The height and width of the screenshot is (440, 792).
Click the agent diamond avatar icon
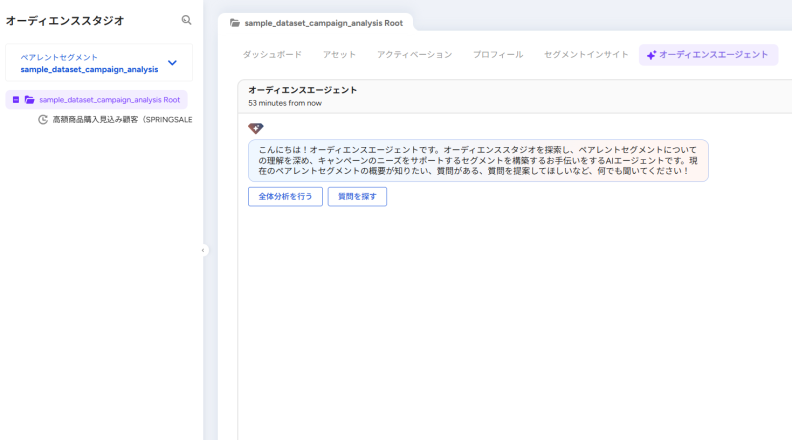256,128
